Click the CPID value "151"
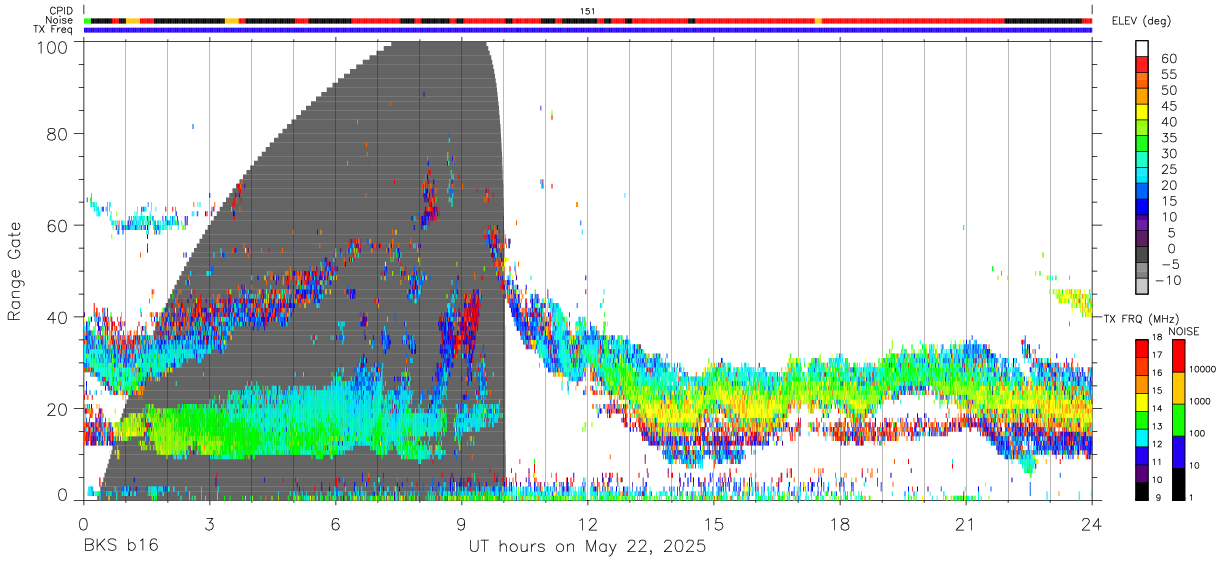Image resolution: width=1228 pixels, height=567 pixels. (x=588, y=11)
